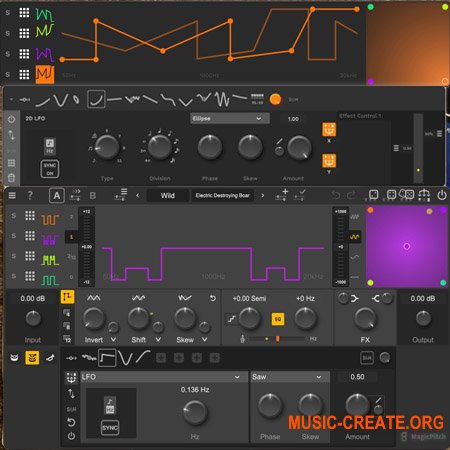Open the Wild preset category
450x450 pixels.
point(168,196)
